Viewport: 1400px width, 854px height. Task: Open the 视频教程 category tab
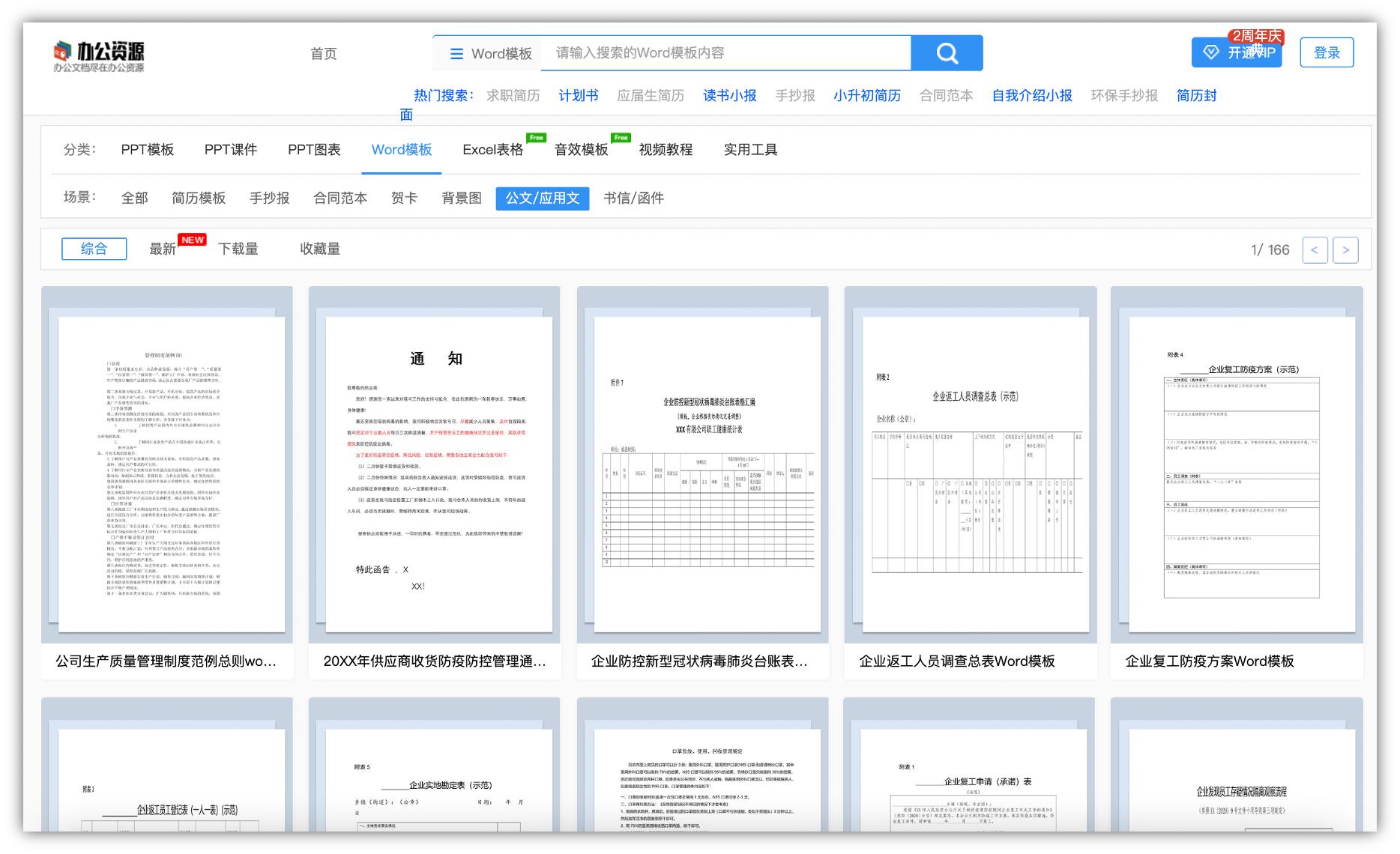[x=664, y=149]
